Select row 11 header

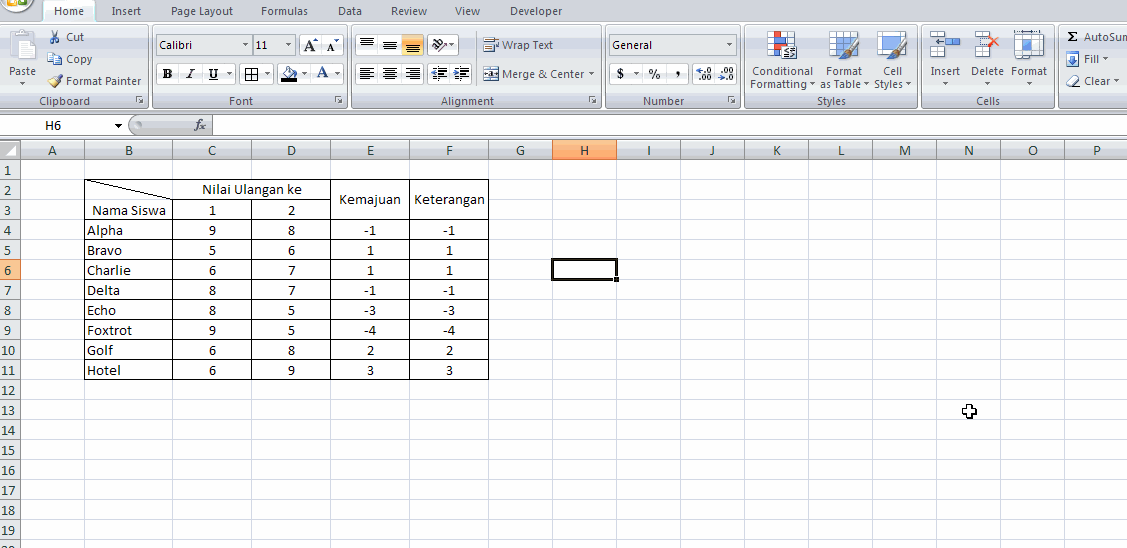click(x=10, y=370)
